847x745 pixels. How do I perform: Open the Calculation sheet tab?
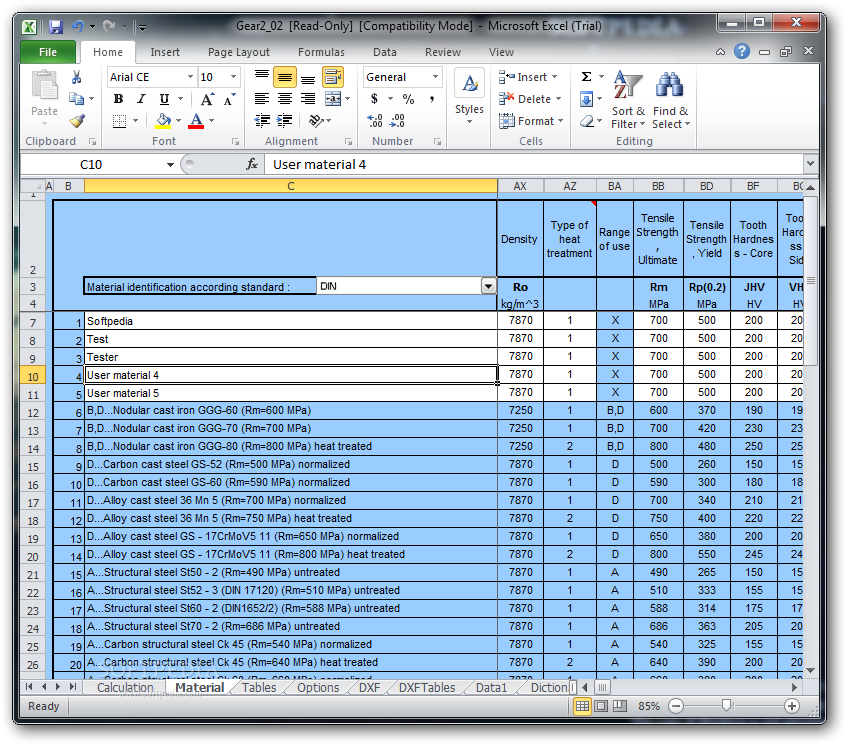[125, 687]
